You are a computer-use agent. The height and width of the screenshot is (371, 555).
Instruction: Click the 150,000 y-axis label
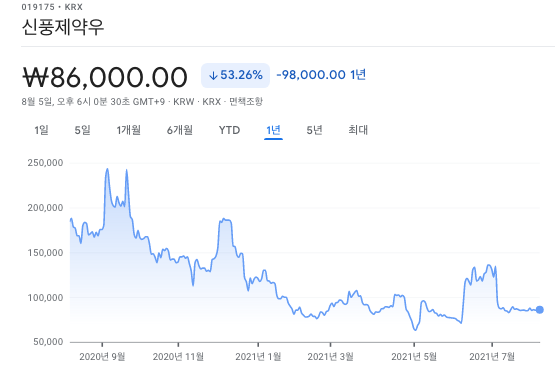click(x=45, y=253)
